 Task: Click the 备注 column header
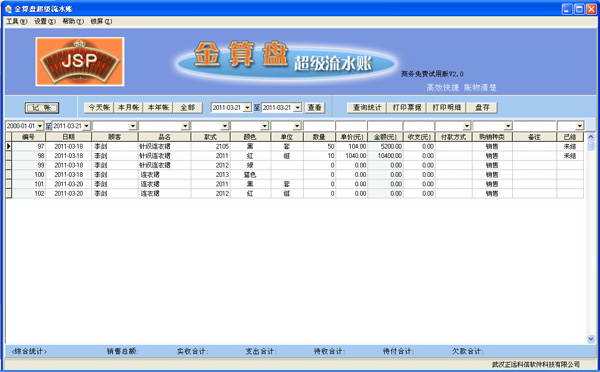(535, 137)
